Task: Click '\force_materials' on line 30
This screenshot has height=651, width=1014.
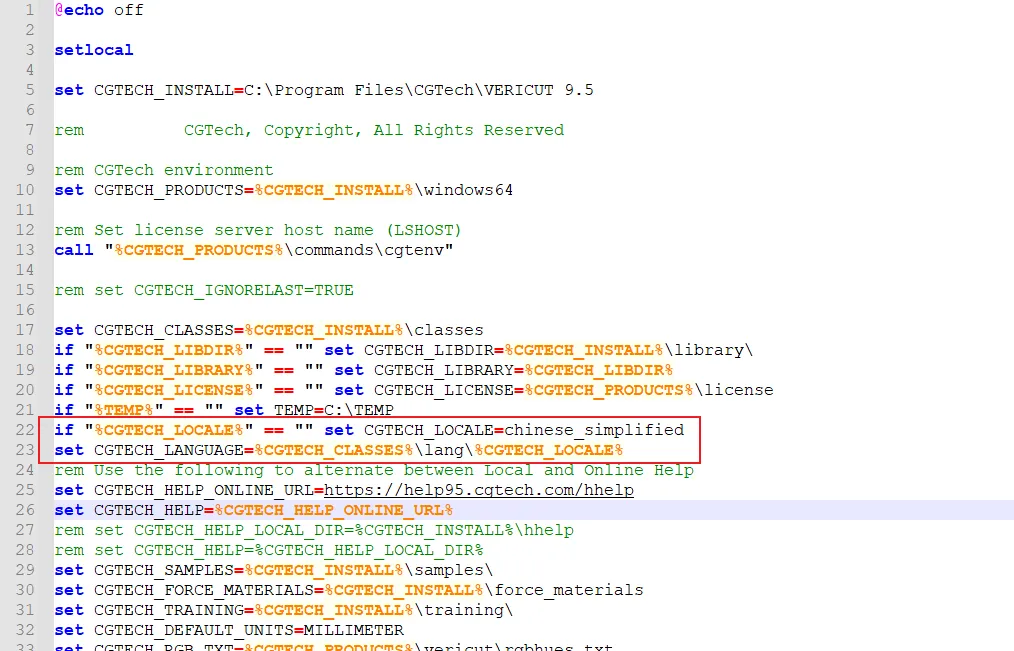Action: pos(564,590)
